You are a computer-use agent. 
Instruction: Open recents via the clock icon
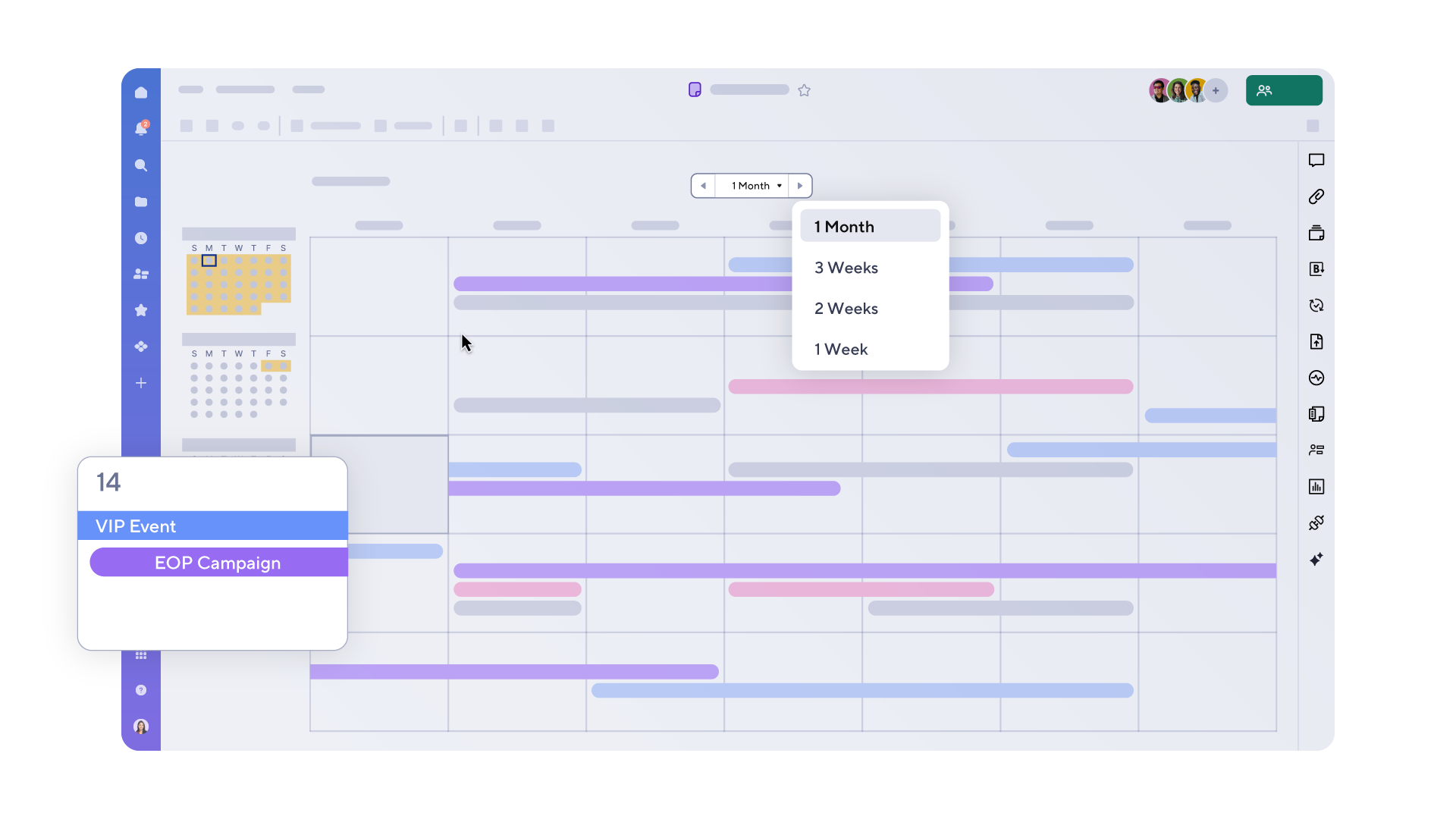(x=141, y=238)
